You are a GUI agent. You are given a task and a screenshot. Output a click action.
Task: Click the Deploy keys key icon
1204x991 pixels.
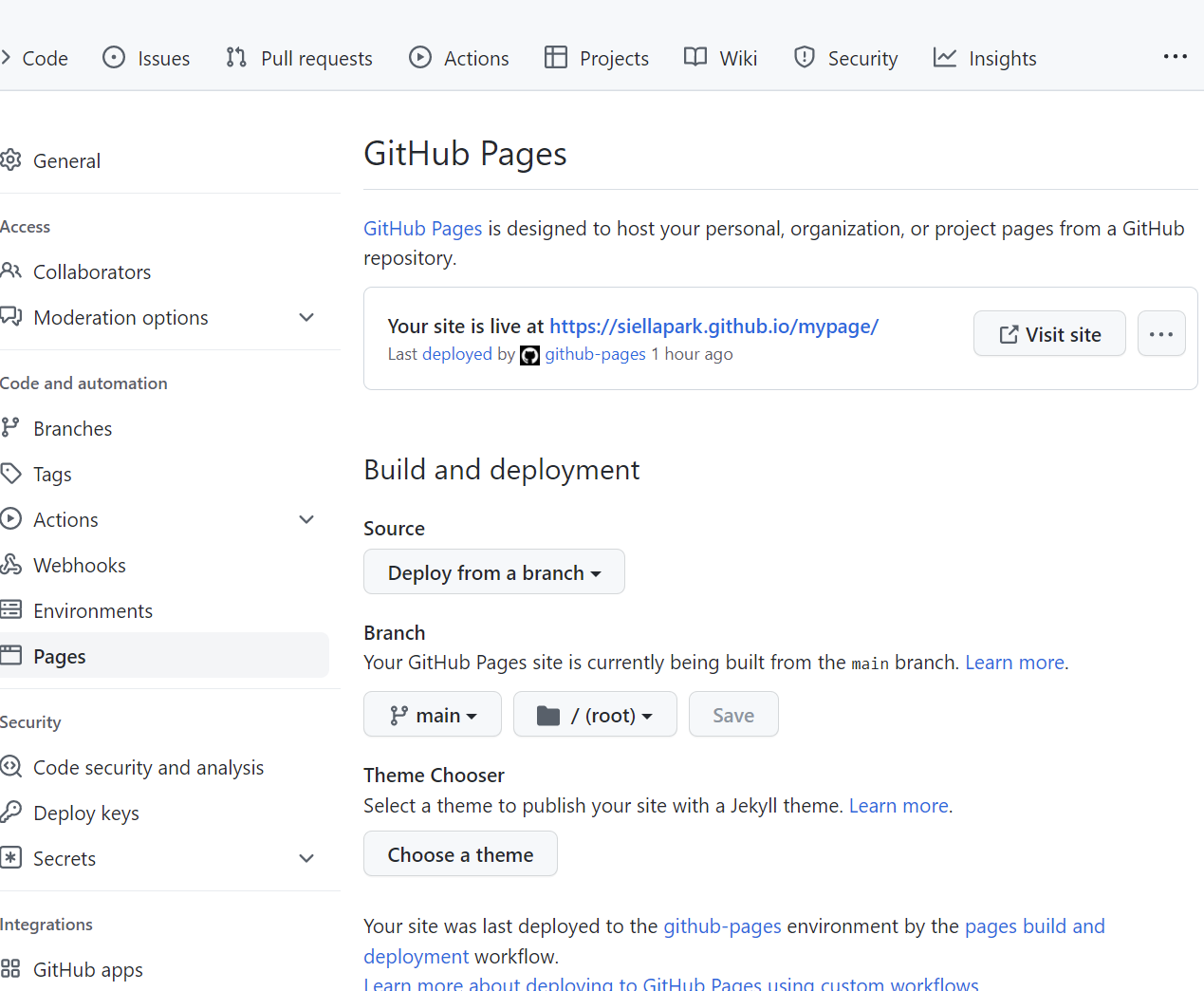pyautogui.click(x=10, y=812)
